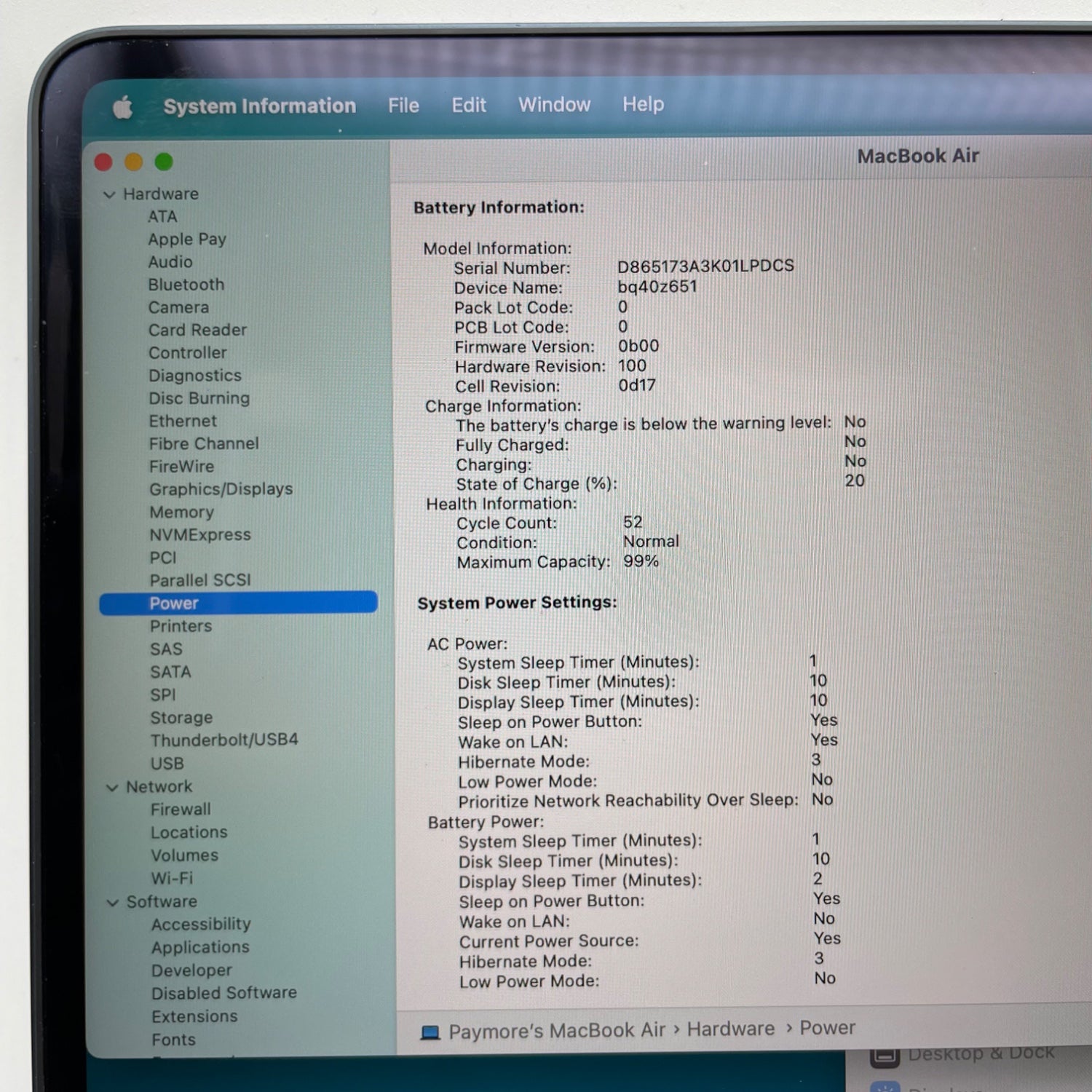Select Disc Burning in the sidebar
This screenshot has height=1092, width=1092.
point(199,398)
